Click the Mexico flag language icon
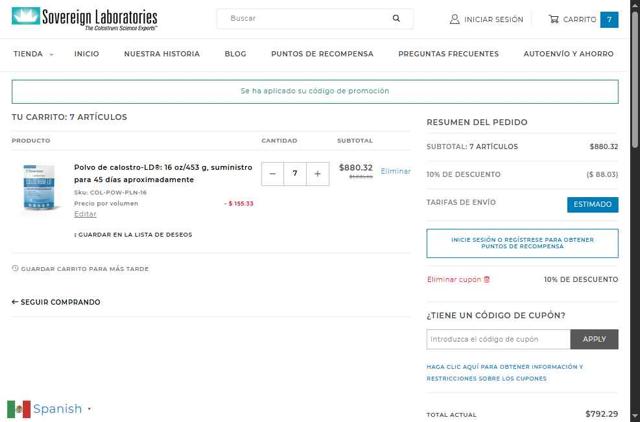The image size is (640, 422). [19, 409]
